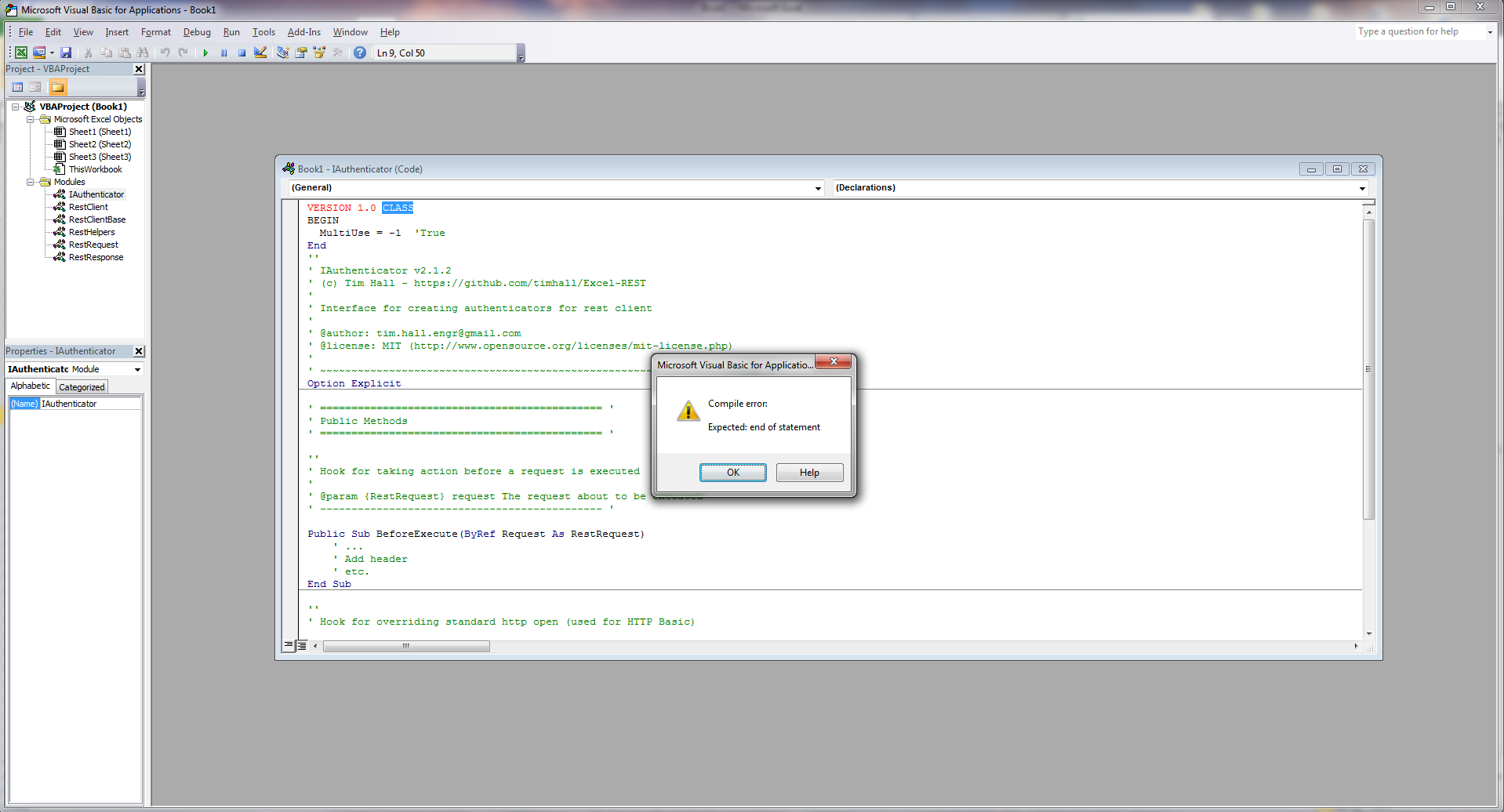Click the Reset stop icon
This screenshot has height=812, width=1504.
(242, 53)
